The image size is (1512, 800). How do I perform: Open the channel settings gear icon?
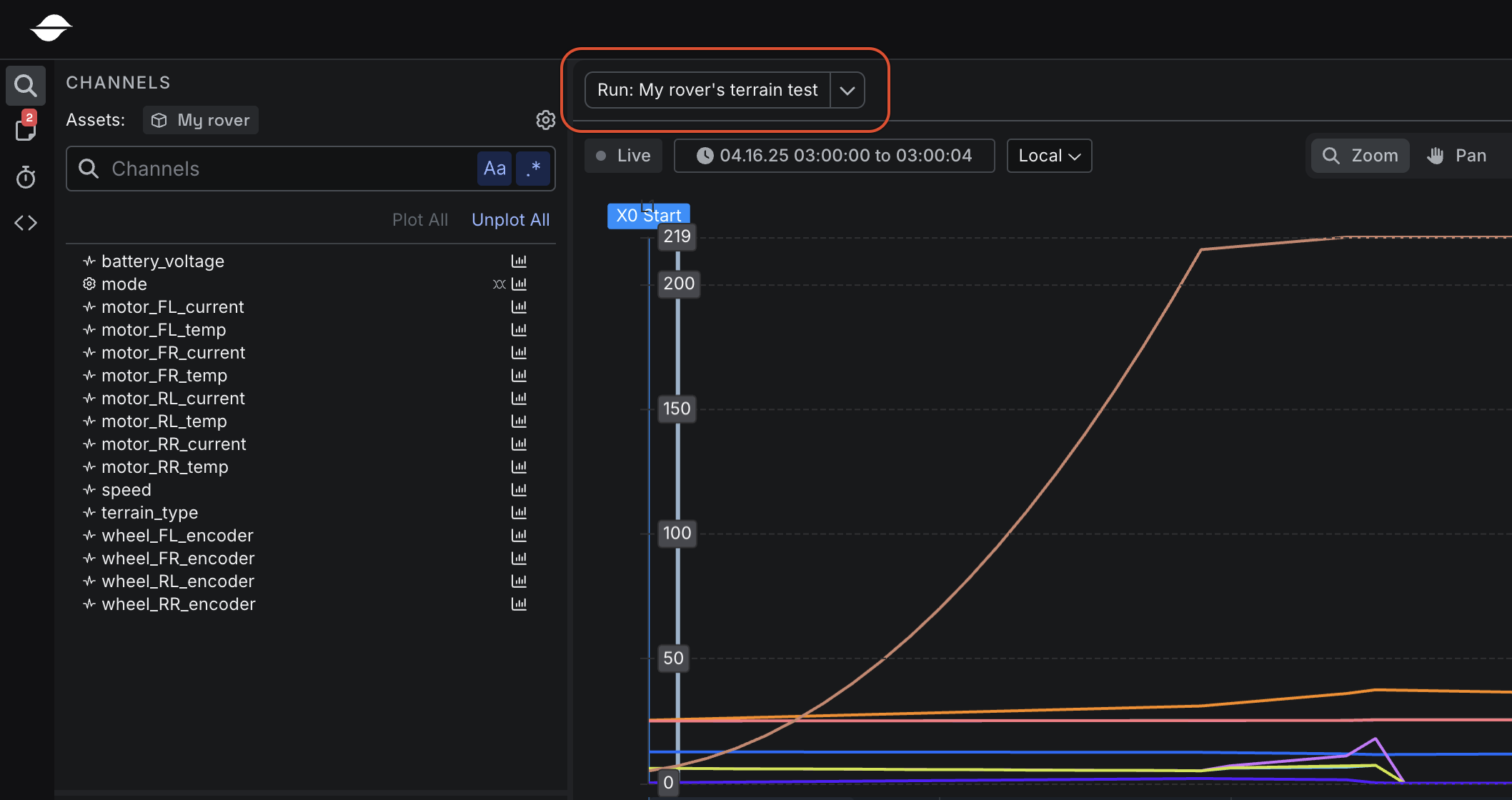pyautogui.click(x=545, y=120)
